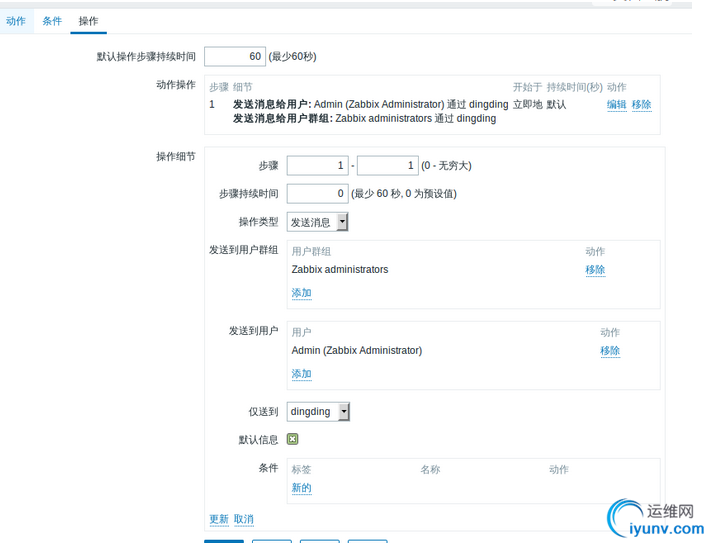710x545 pixels.
Task: Switch to the 条件 tab
Action: (52, 21)
